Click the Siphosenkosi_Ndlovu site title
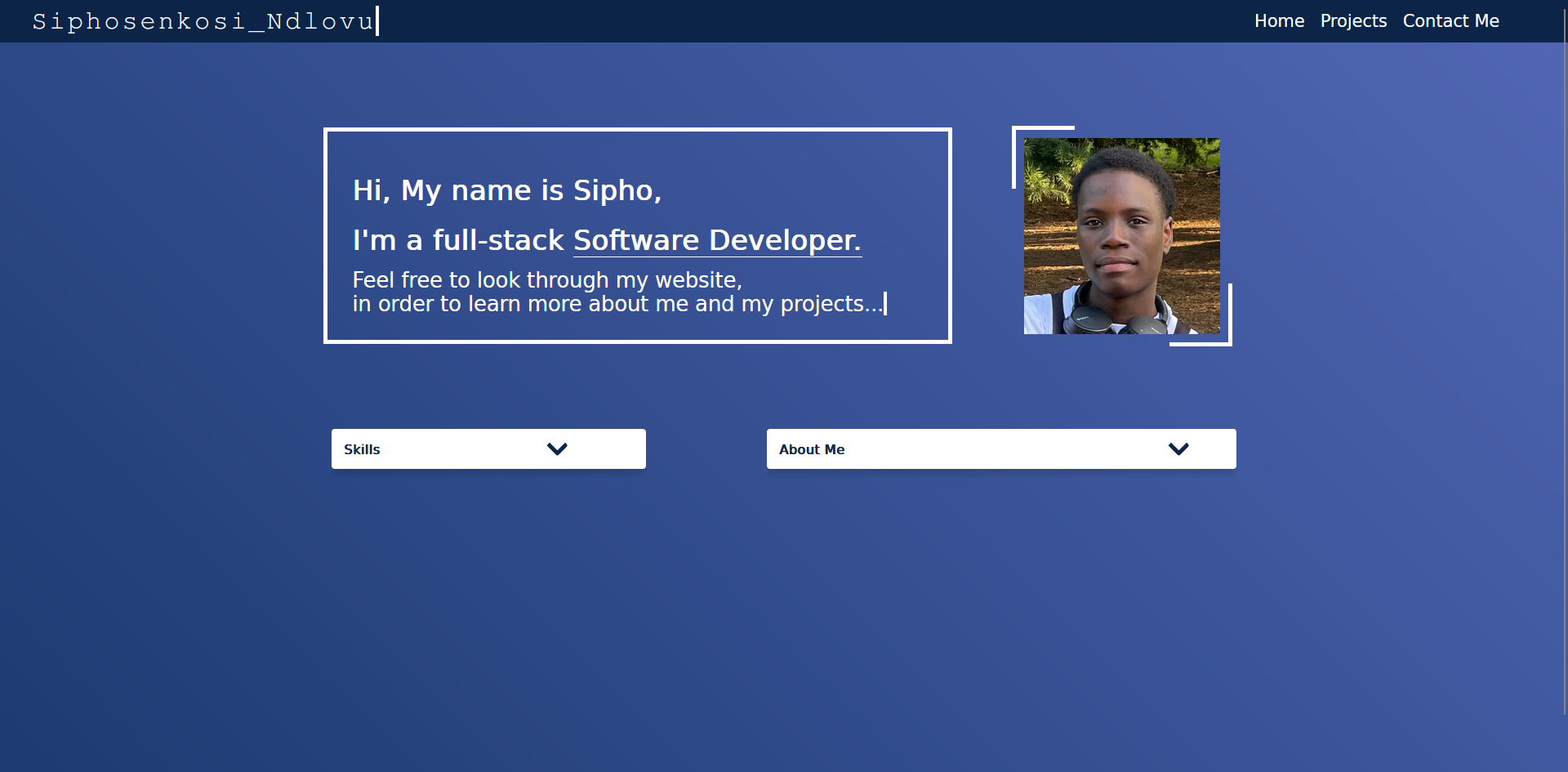 [x=203, y=21]
